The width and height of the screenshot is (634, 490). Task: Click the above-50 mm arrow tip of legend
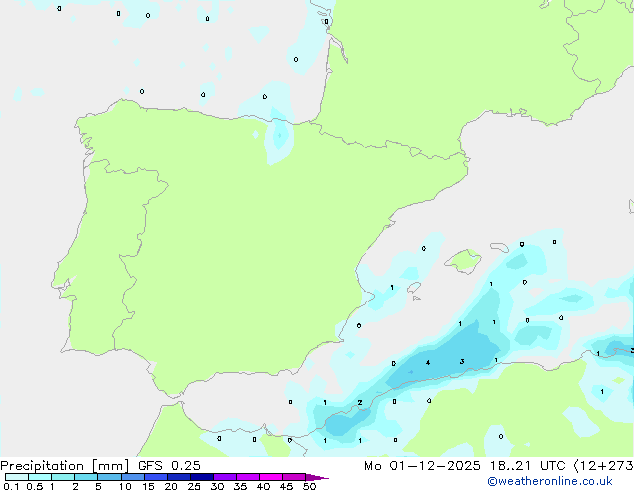click(317, 477)
